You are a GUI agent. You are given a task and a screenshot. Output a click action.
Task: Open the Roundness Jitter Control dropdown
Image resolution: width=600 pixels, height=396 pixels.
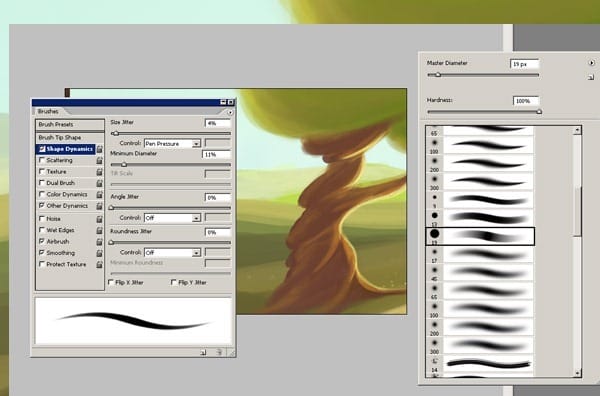tap(172, 253)
